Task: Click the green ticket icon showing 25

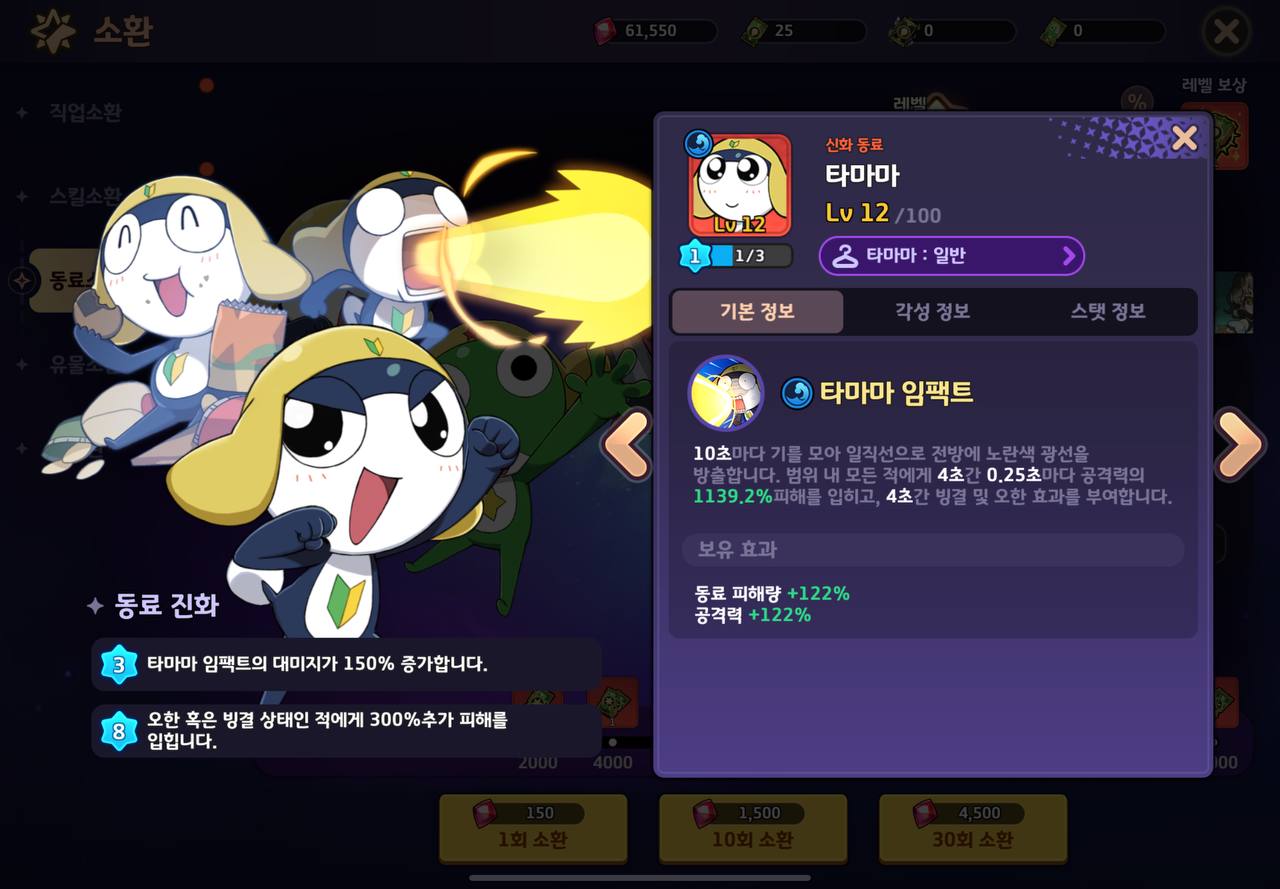Action: coord(754,31)
